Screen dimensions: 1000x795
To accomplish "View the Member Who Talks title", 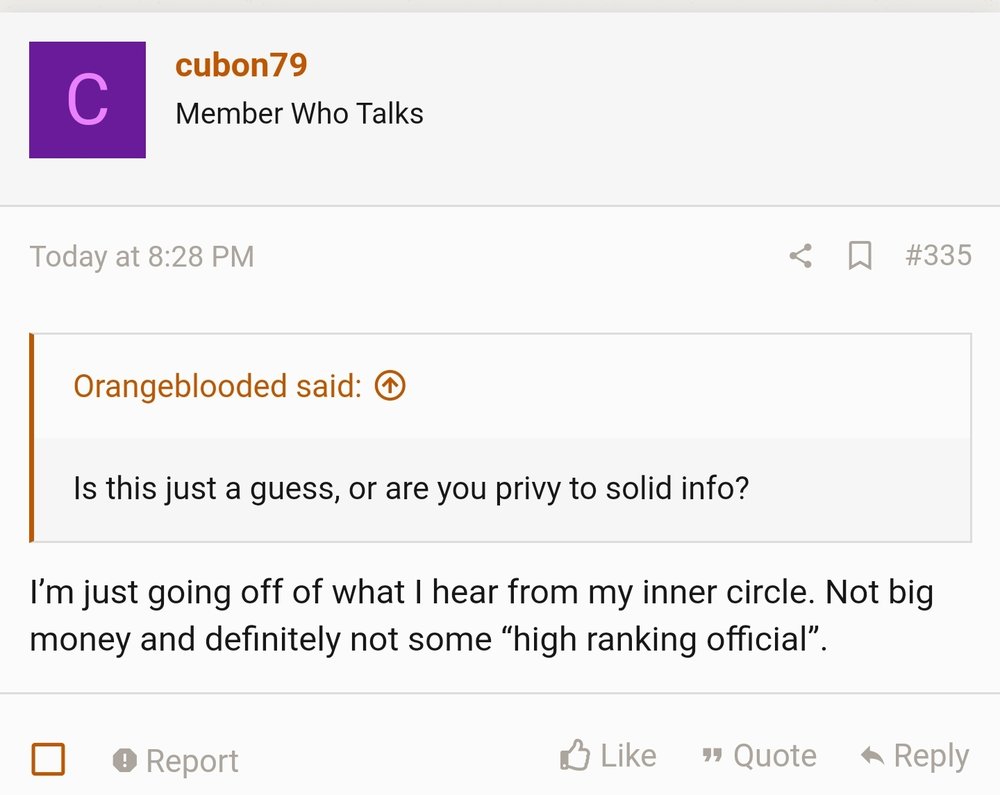I will (300, 113).
